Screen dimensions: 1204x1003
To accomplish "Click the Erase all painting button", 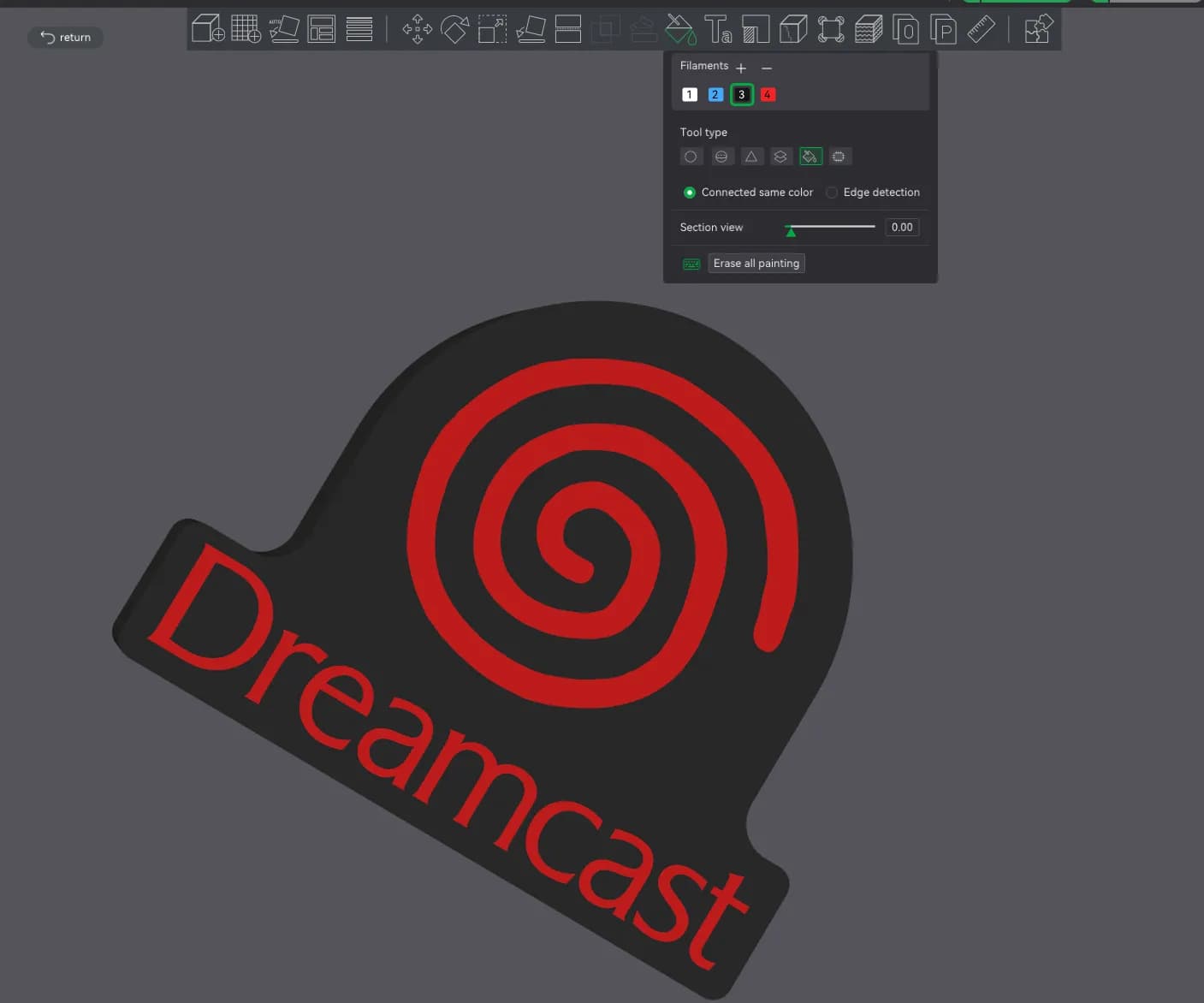I will point(756,264).
